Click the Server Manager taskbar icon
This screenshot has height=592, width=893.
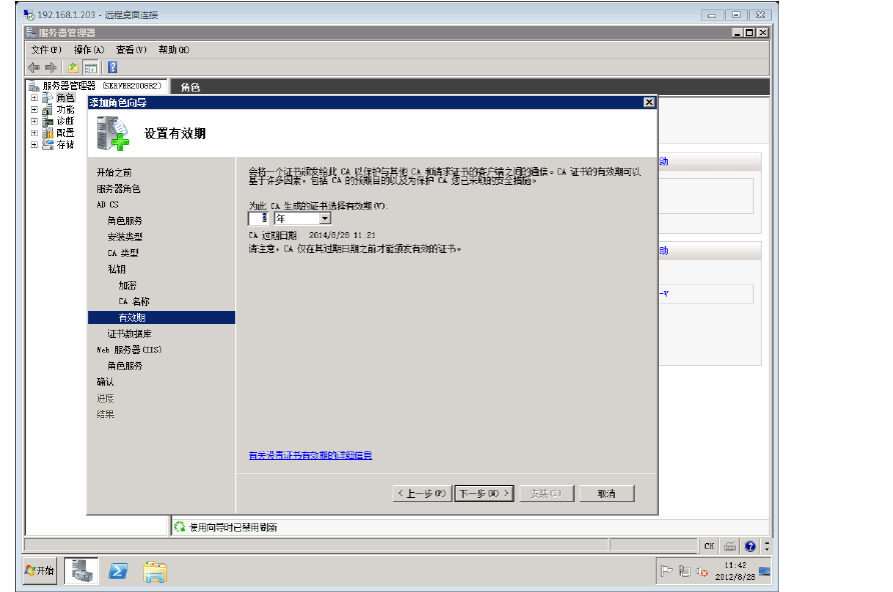[x=81, y=571]
